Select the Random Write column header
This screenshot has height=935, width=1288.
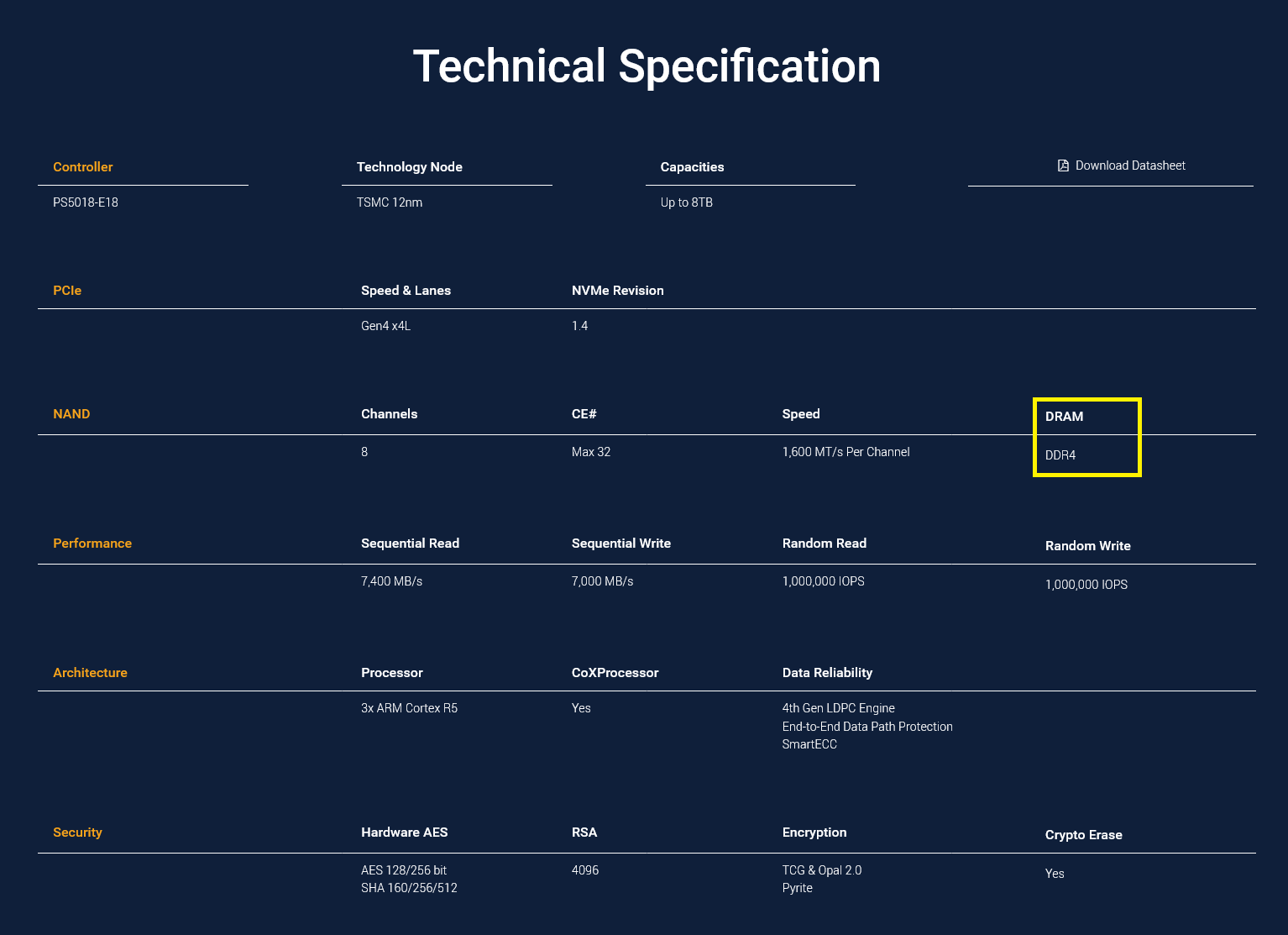pos(1088,546)
